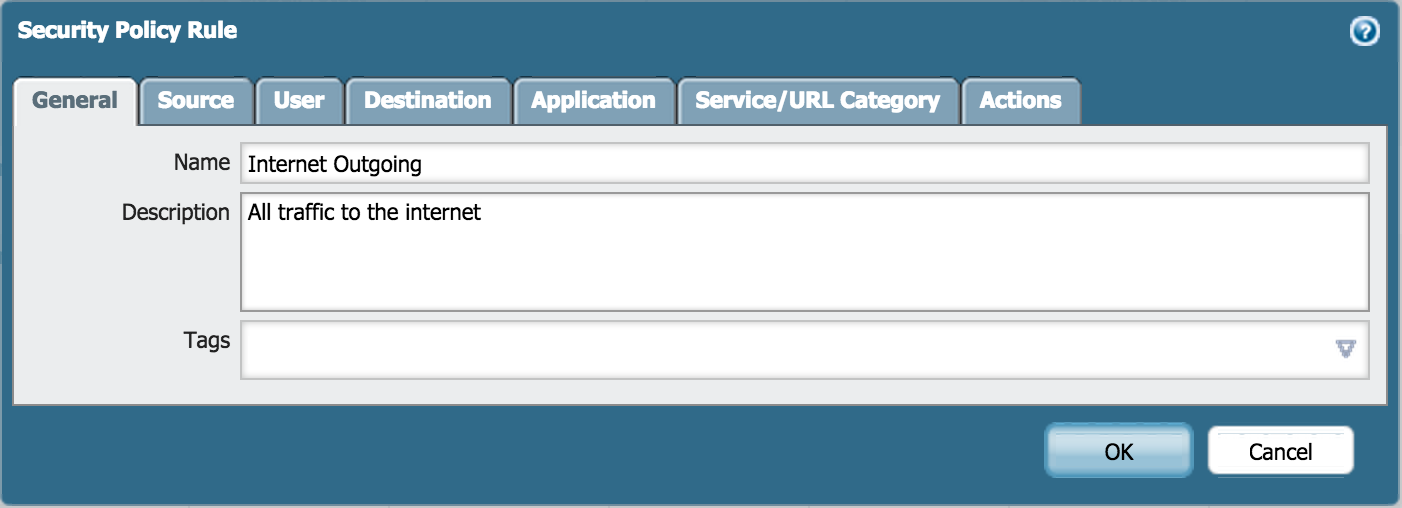Open the help icon in the title bar
The image size is (1402, 508).
[1364, 32]
